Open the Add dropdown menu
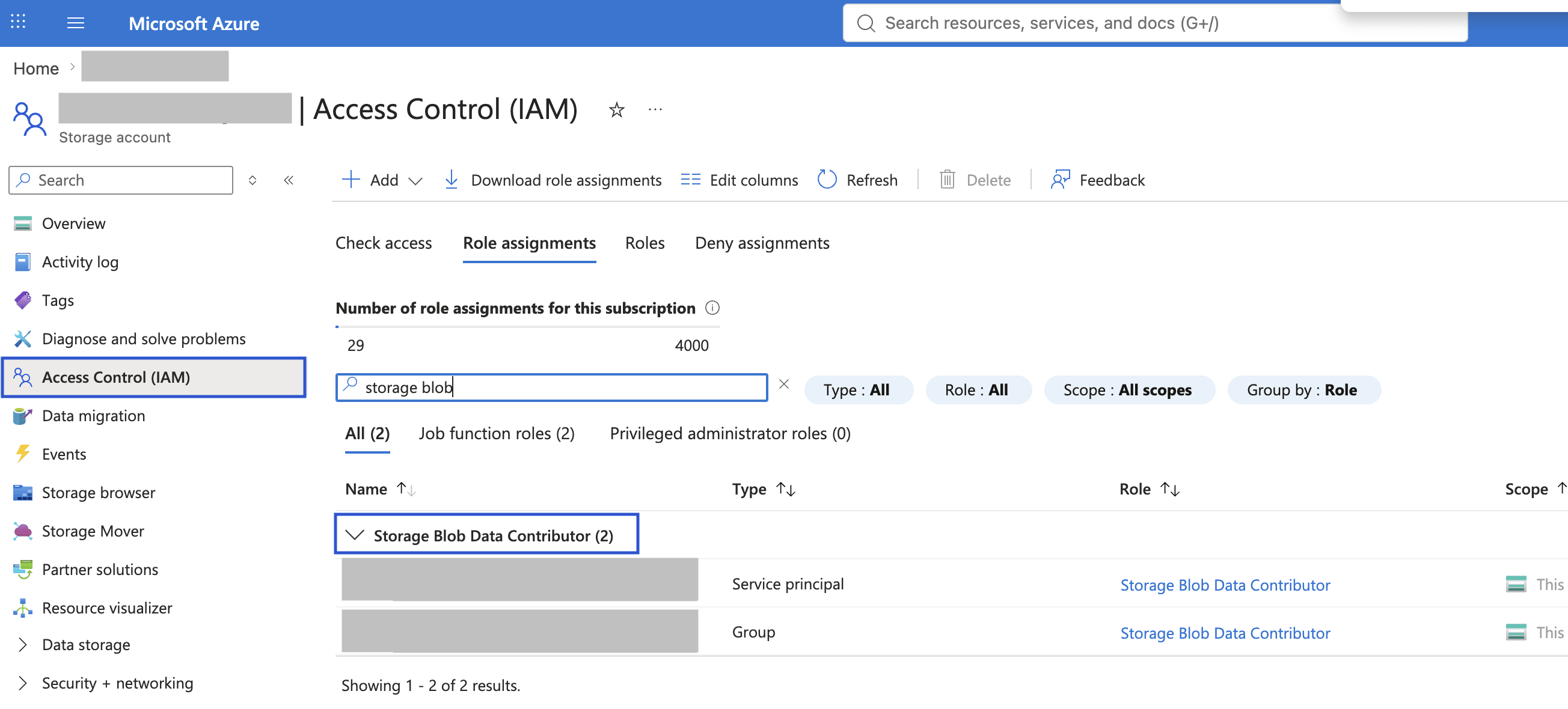The height and width of the screenshot is (709, 1568). pyautogui.click(x=382, y=180)
